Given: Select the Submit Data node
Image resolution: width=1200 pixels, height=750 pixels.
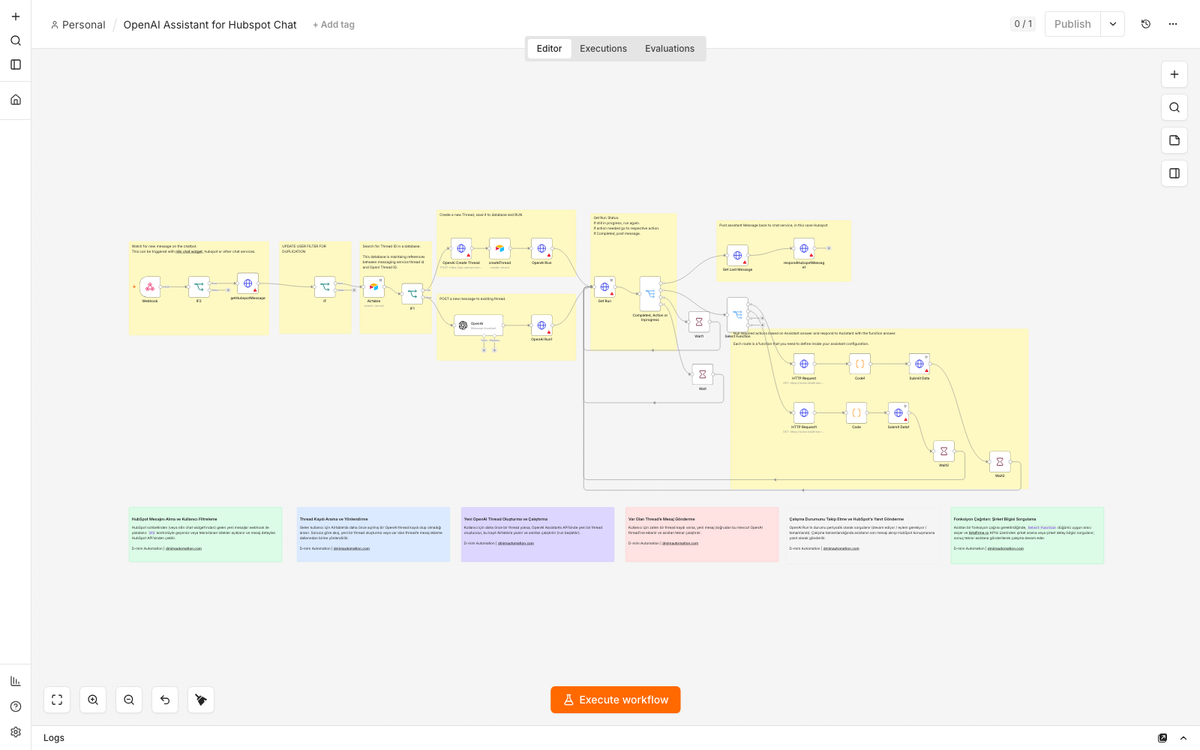Looking at the screenshot, I should 919,364.
